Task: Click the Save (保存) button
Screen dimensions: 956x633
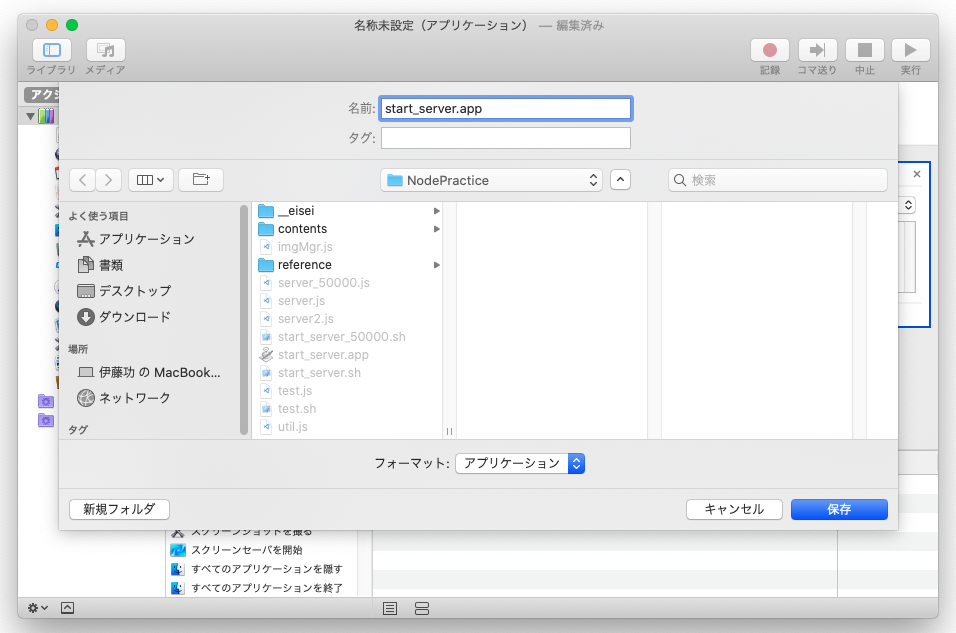Action: coord(839,509)
